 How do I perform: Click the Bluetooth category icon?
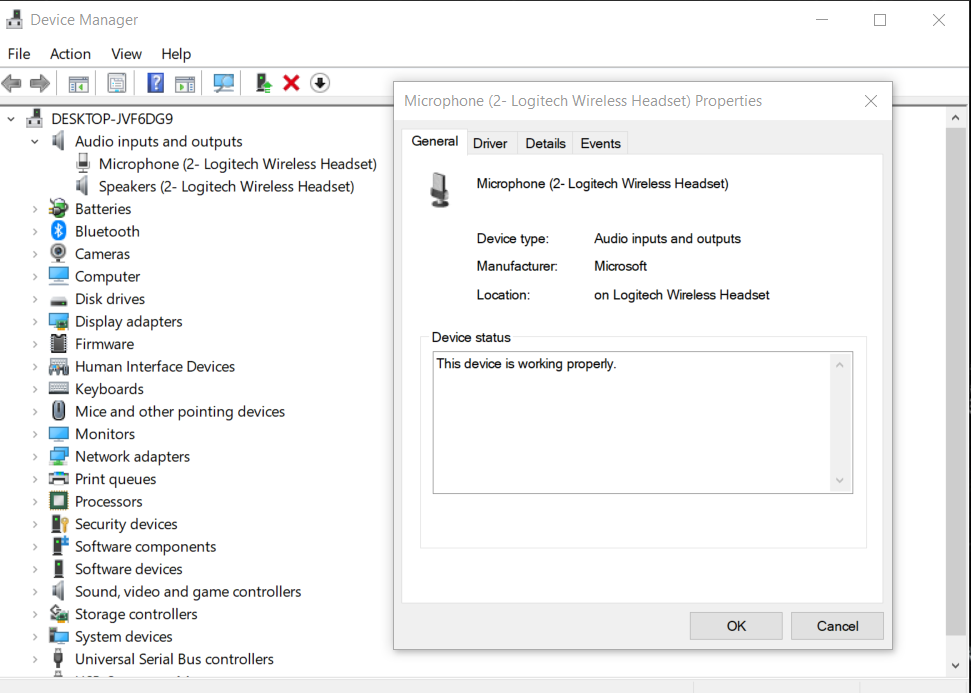(x=58, y=231)
